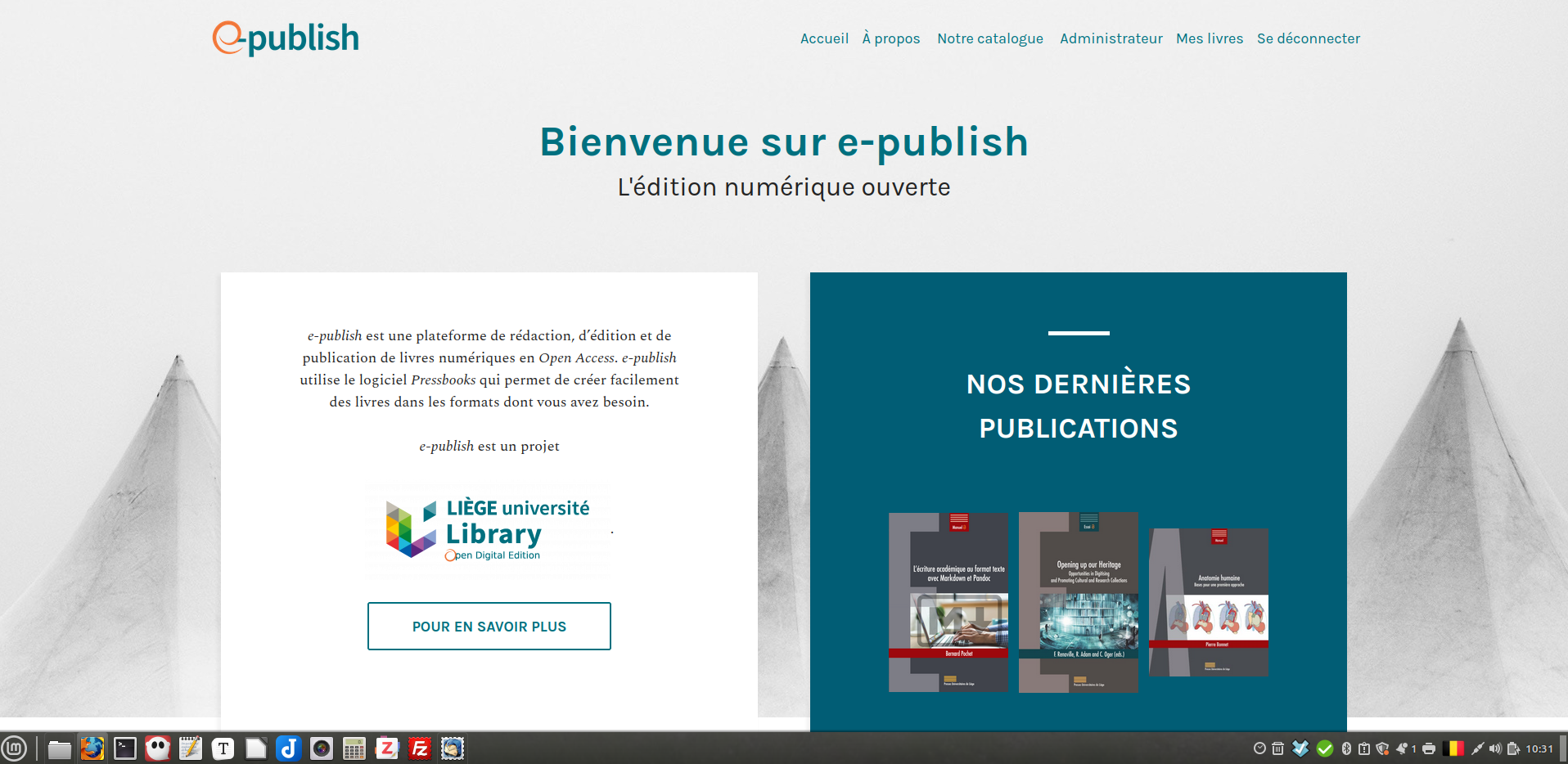Open the Administrateur menu
Viewport: 1568px width, 764px height.
(x=1111, y=38)
